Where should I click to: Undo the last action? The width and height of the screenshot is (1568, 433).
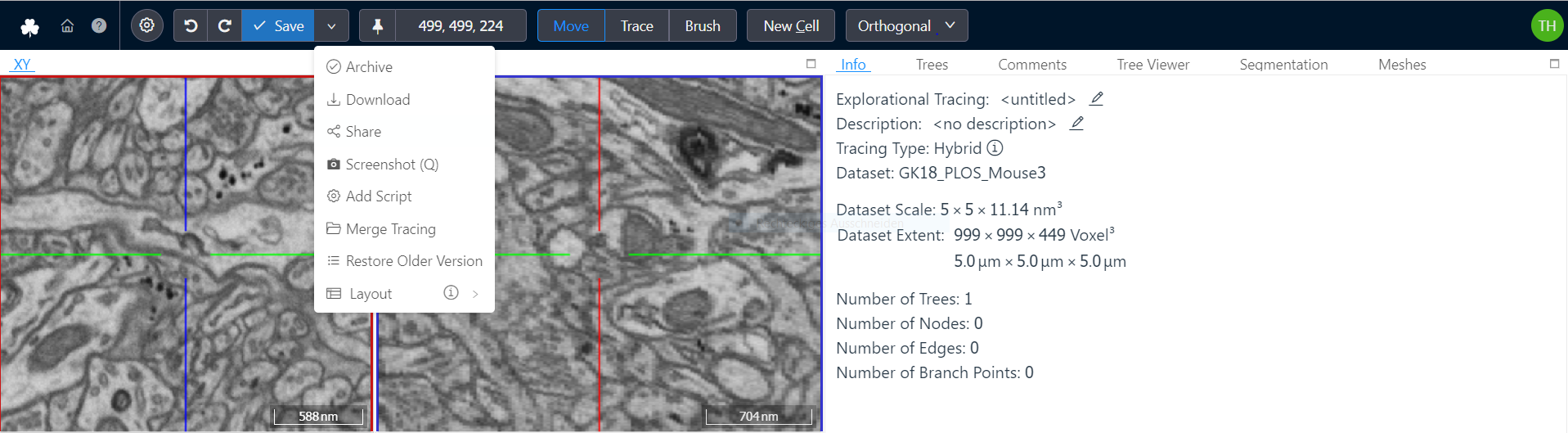(191, 25)
